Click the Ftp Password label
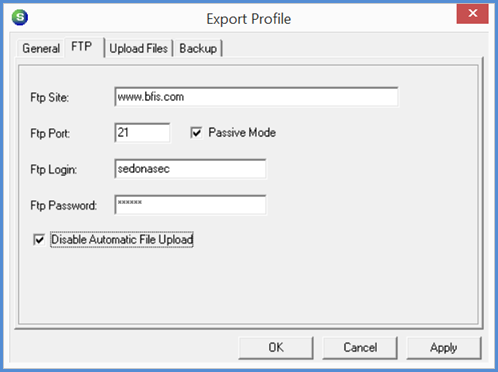This screenshot has width=498, height=372. [x=63, y=205]
